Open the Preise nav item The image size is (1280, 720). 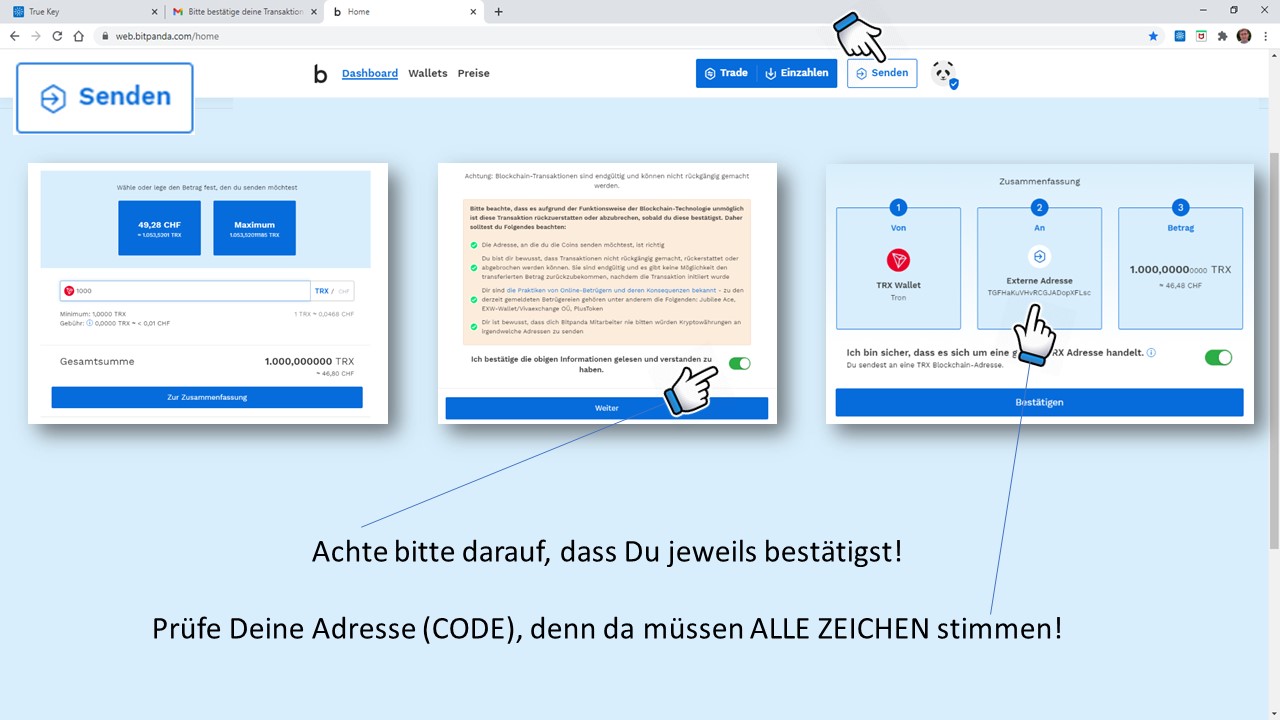point(474,73)
